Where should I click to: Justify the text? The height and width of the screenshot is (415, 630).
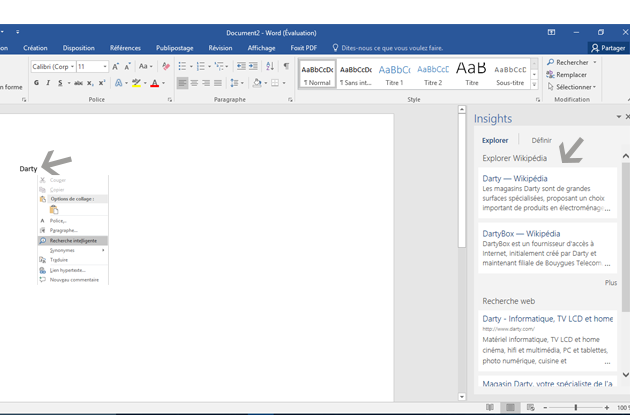(x=218, y=83)
